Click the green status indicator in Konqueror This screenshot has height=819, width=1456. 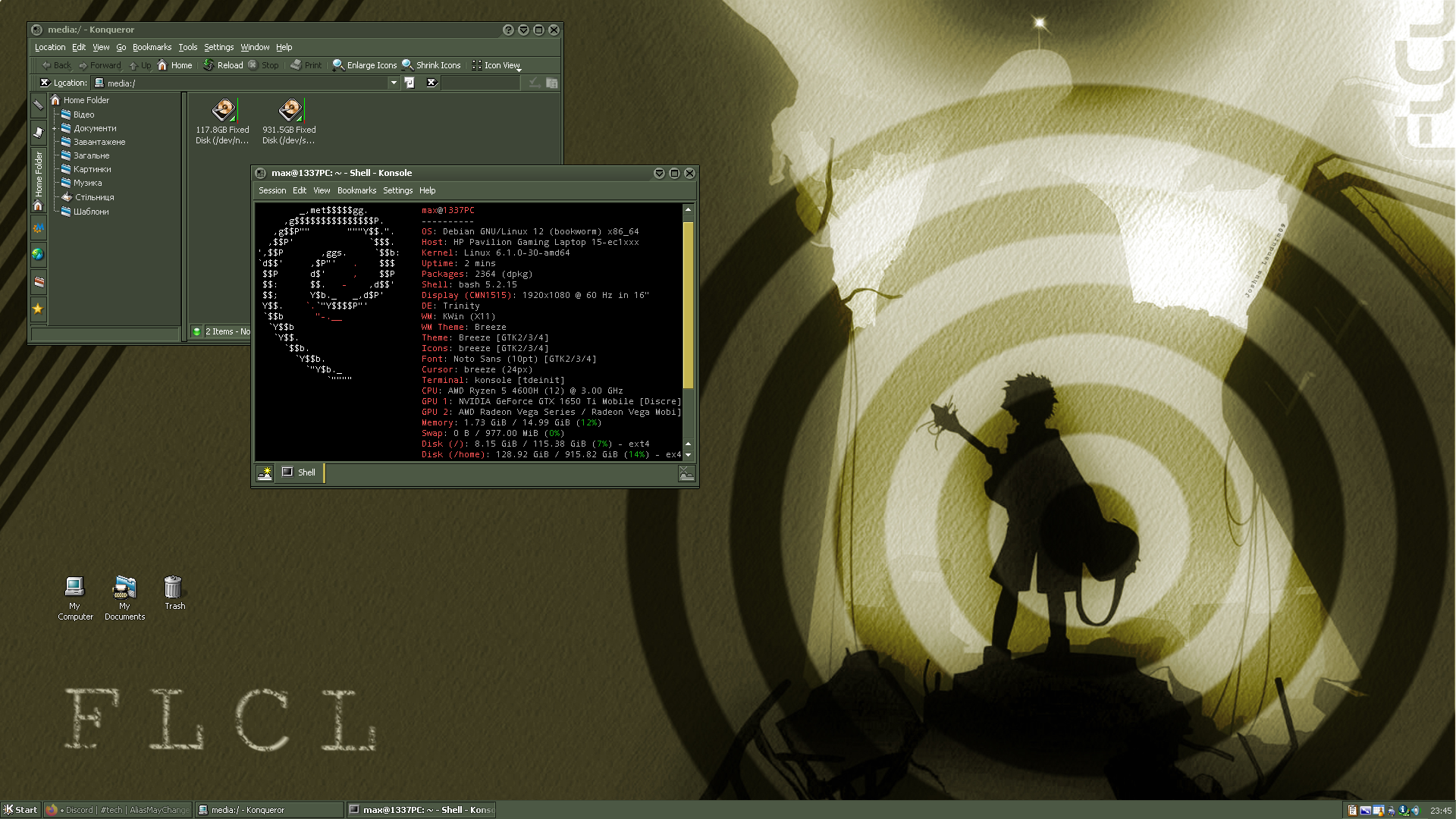pos(196,331)
